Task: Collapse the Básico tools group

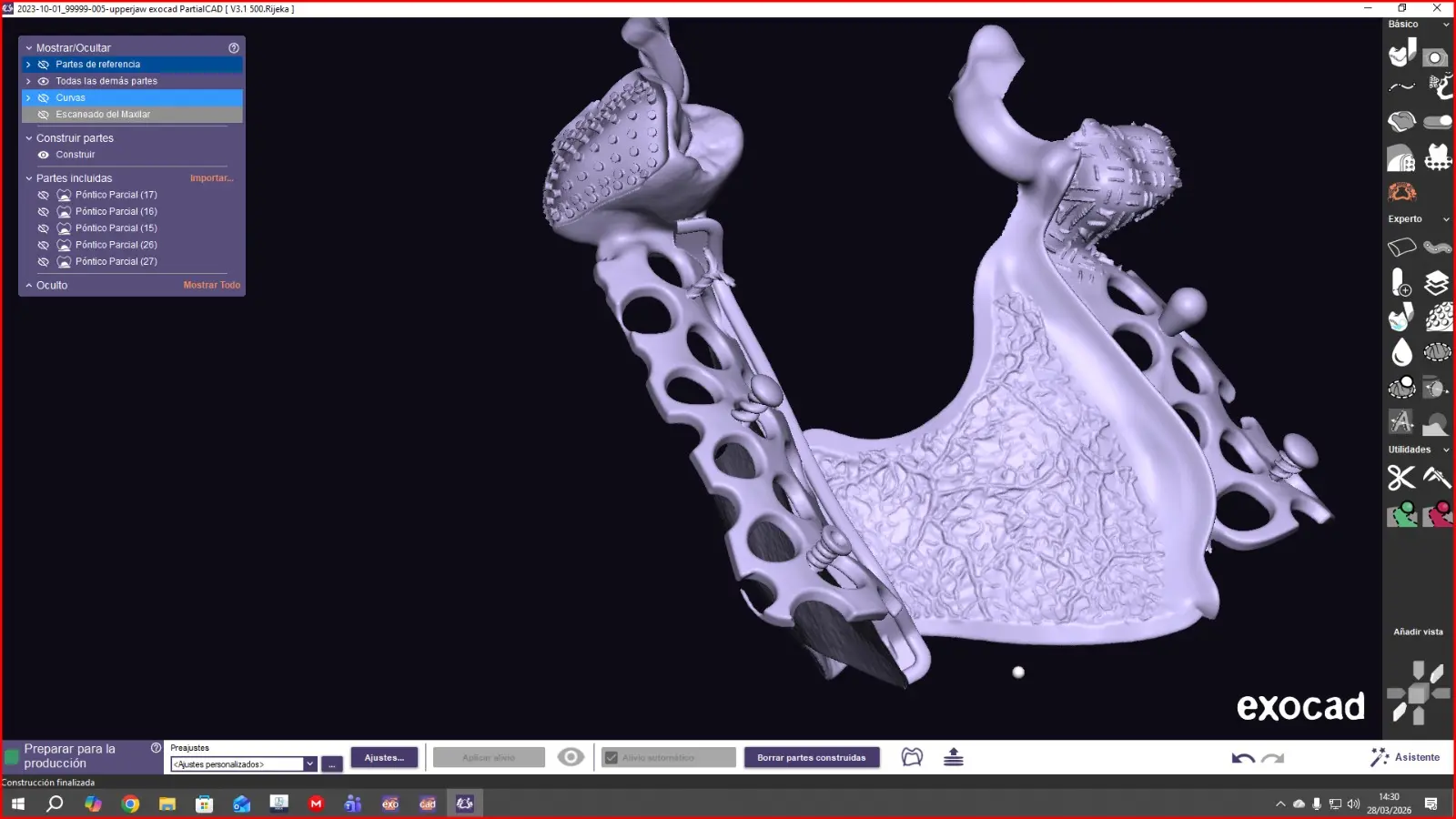Action: tap(1446, 25)
